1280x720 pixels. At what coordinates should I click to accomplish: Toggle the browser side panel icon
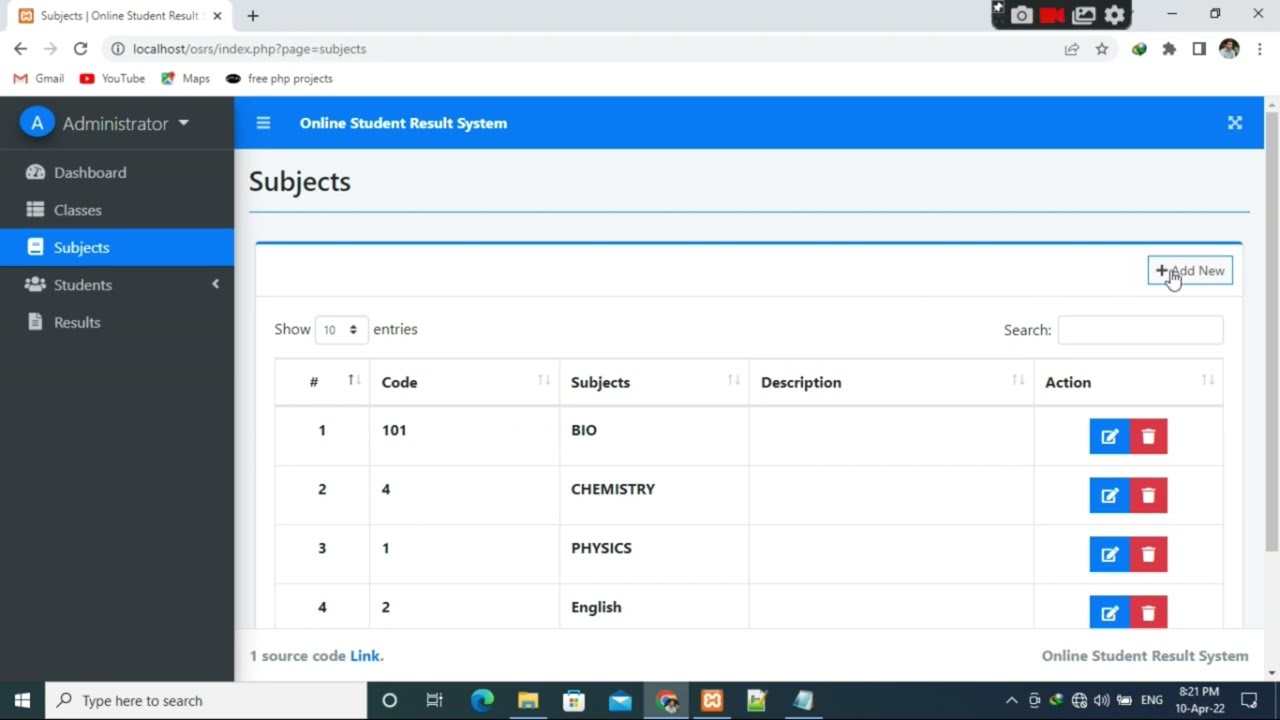pos(1199,48)
